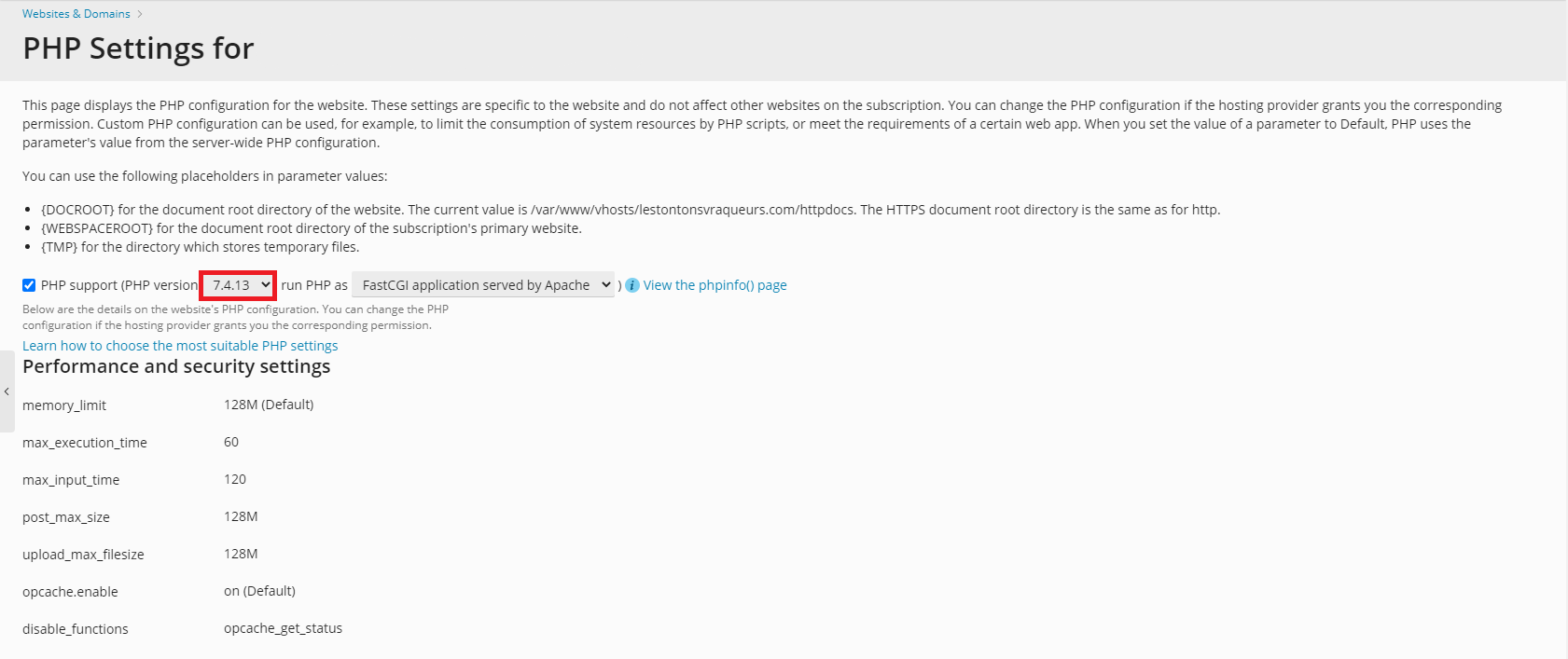Click the memory_limit parameter label
Screen dimensions: 1568x659
(64, 405)
